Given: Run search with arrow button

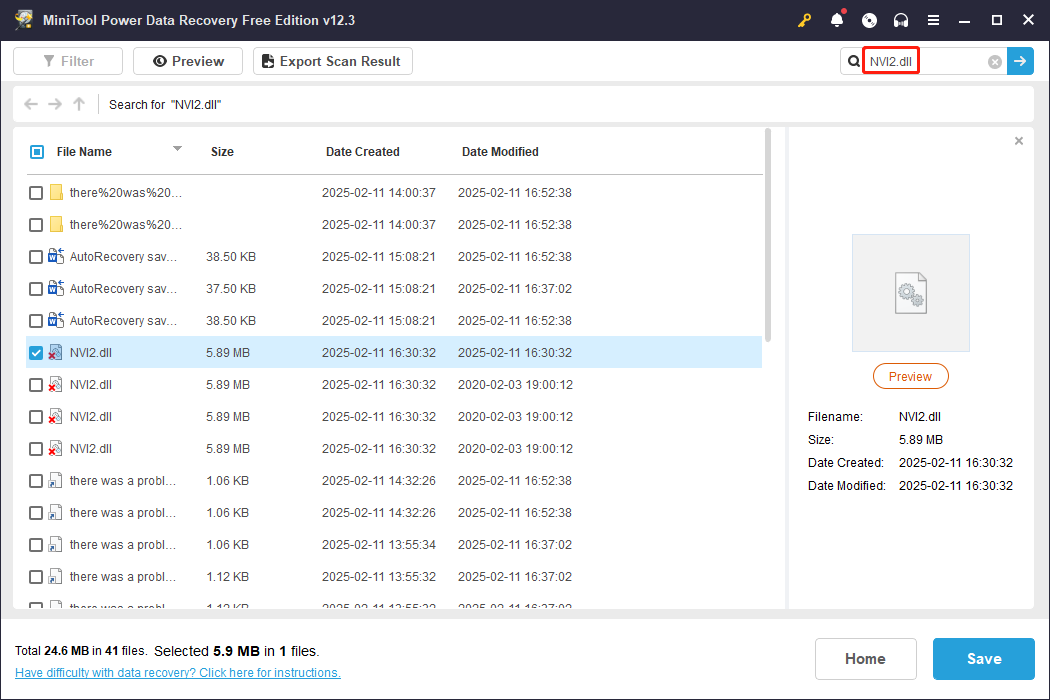Looking at the screenshot, I should point(1020,62).
